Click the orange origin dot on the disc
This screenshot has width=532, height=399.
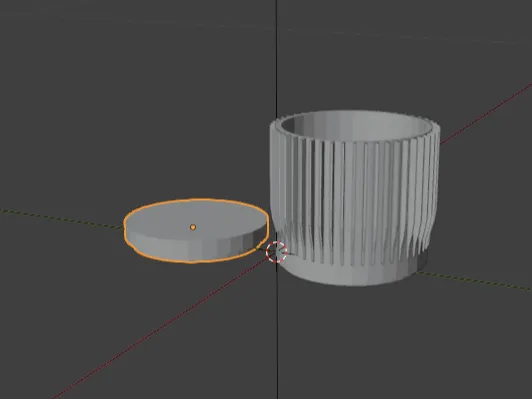pyautogui.click(x=193, y=227)
